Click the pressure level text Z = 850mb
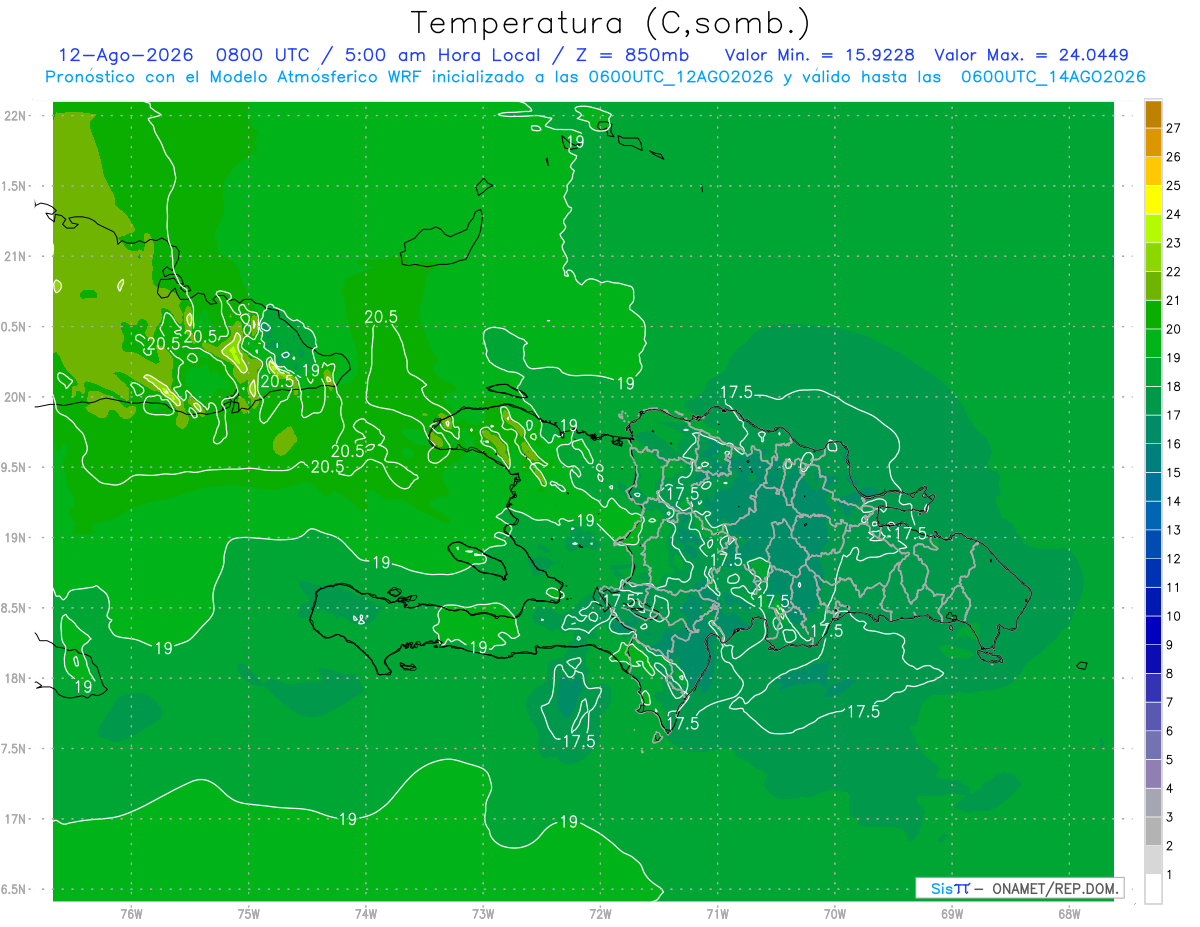1200x927 pixels. pyautogui.click(x=630, y=55)
